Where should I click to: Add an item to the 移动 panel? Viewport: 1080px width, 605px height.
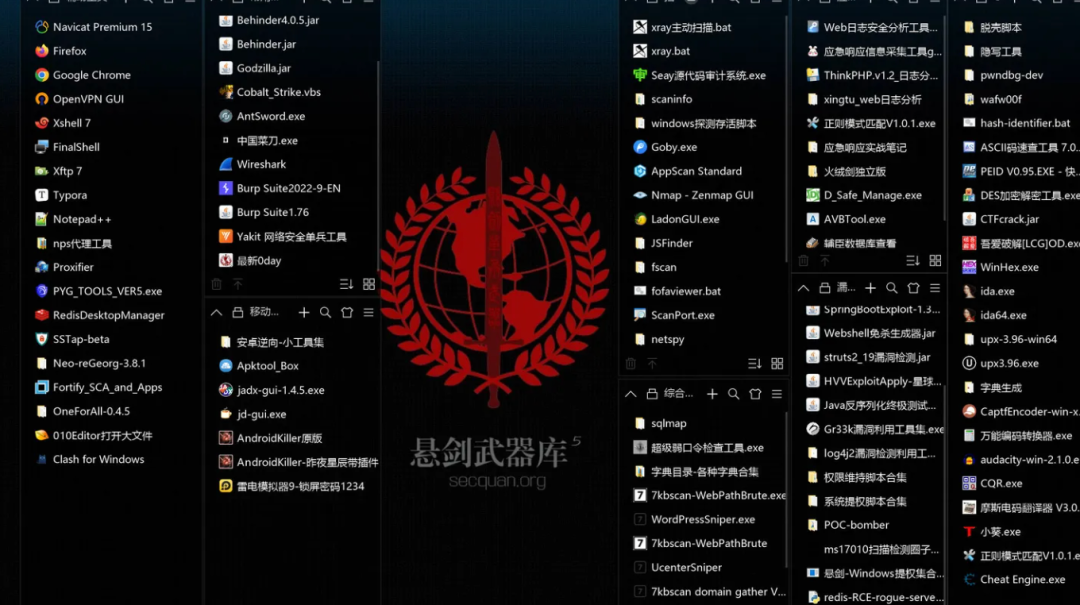304,313
